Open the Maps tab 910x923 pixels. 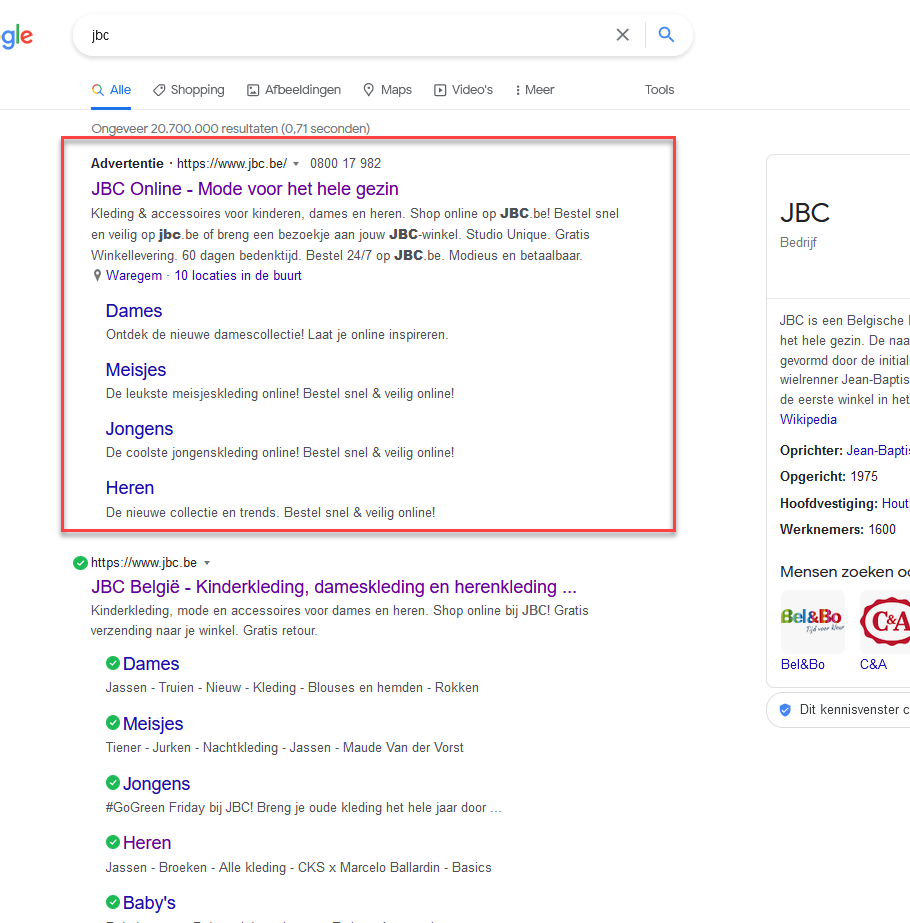click(x=387, y=89)
